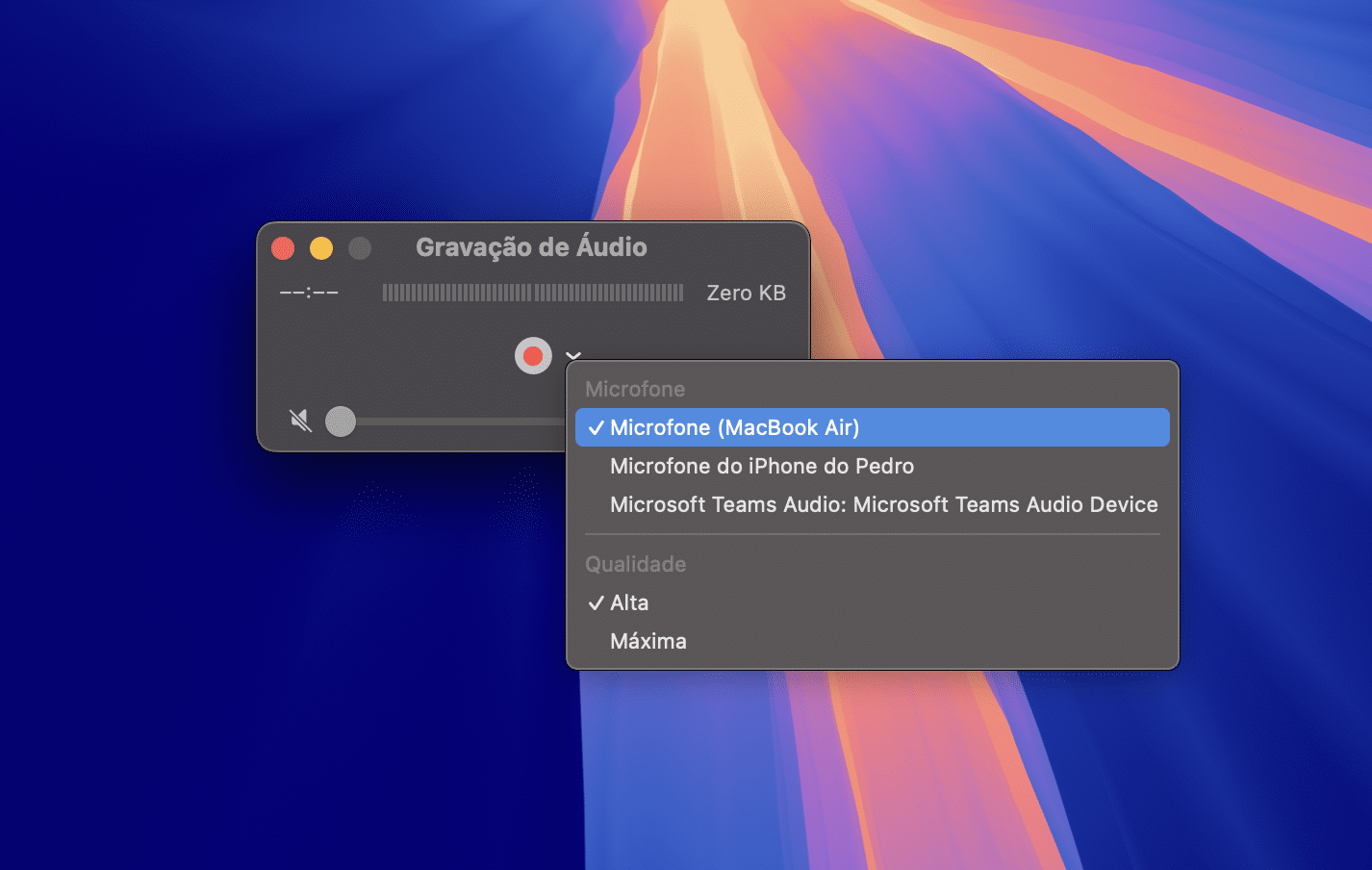This screenshot has width=1372, height=870.
Task: Open the options chevron beside record button
Action: coord(573,355)
